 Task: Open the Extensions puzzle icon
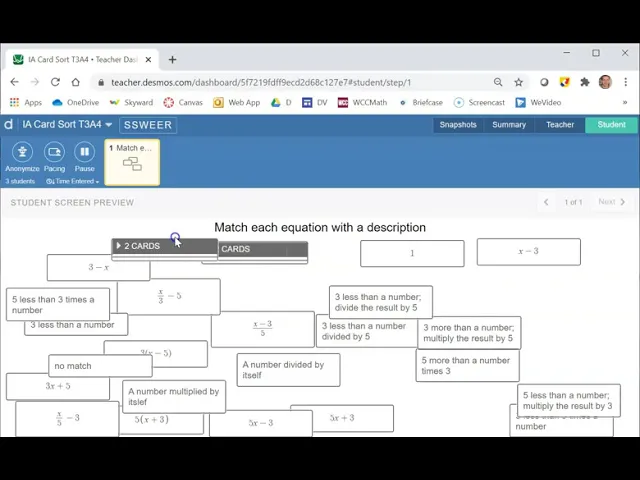pos(584,82)
